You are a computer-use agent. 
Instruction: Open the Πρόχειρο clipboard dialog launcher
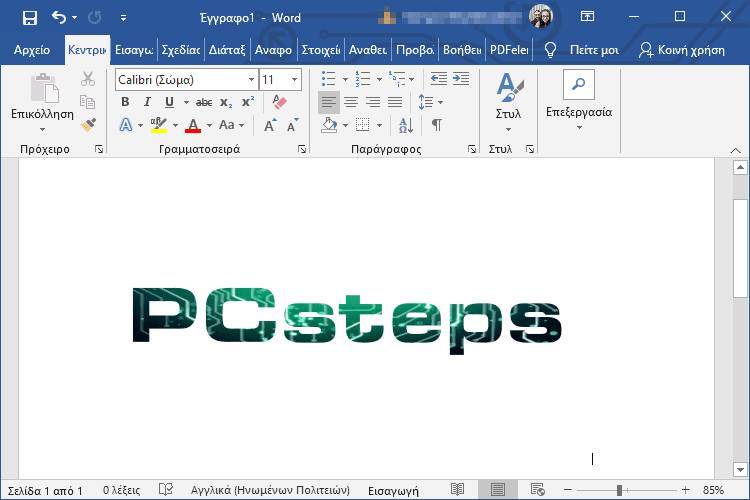tap(99, 149)
